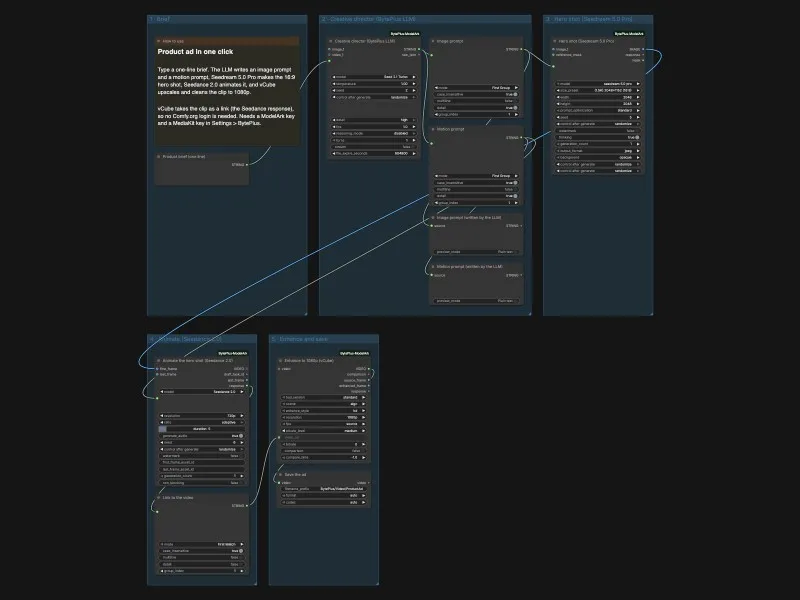The height and width of the screenshot is (600, 800).
Task: Click BytePlus ModelArk badge above Enhance to 1080p node
Action: tap(355, 353)
